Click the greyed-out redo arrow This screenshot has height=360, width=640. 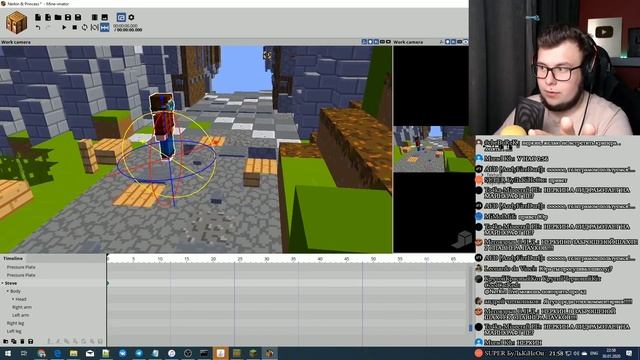coord(48,27)
